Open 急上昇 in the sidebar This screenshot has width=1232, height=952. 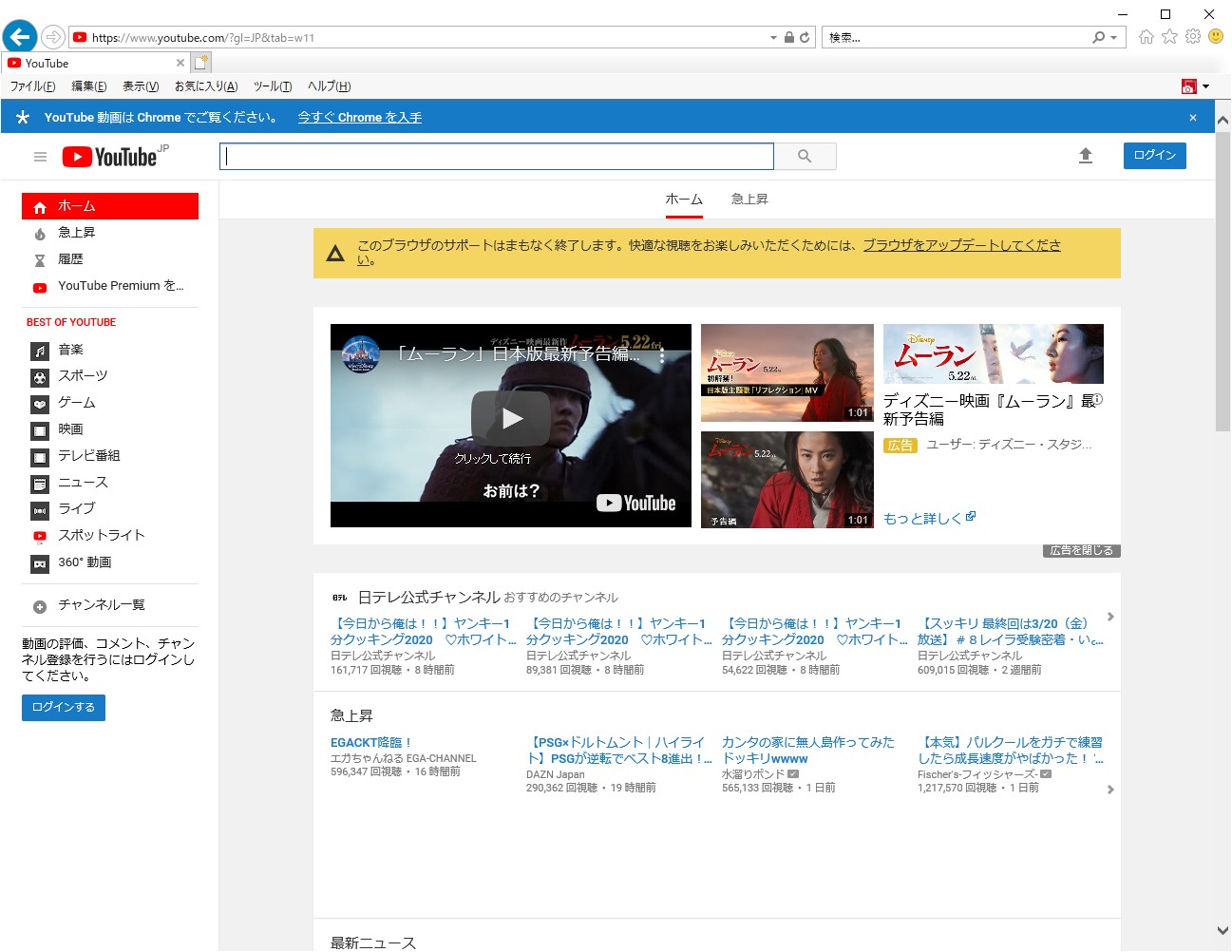coord(110,233)
